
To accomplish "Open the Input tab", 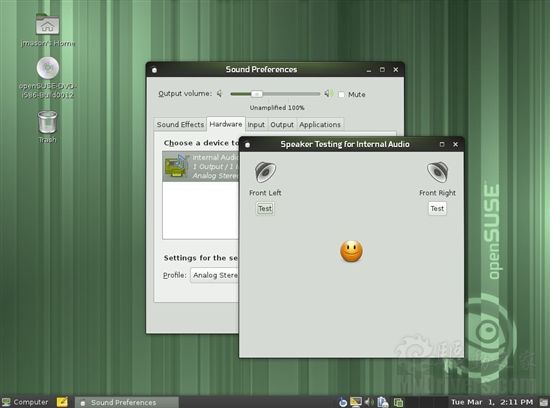I will [x=256, y=125].
